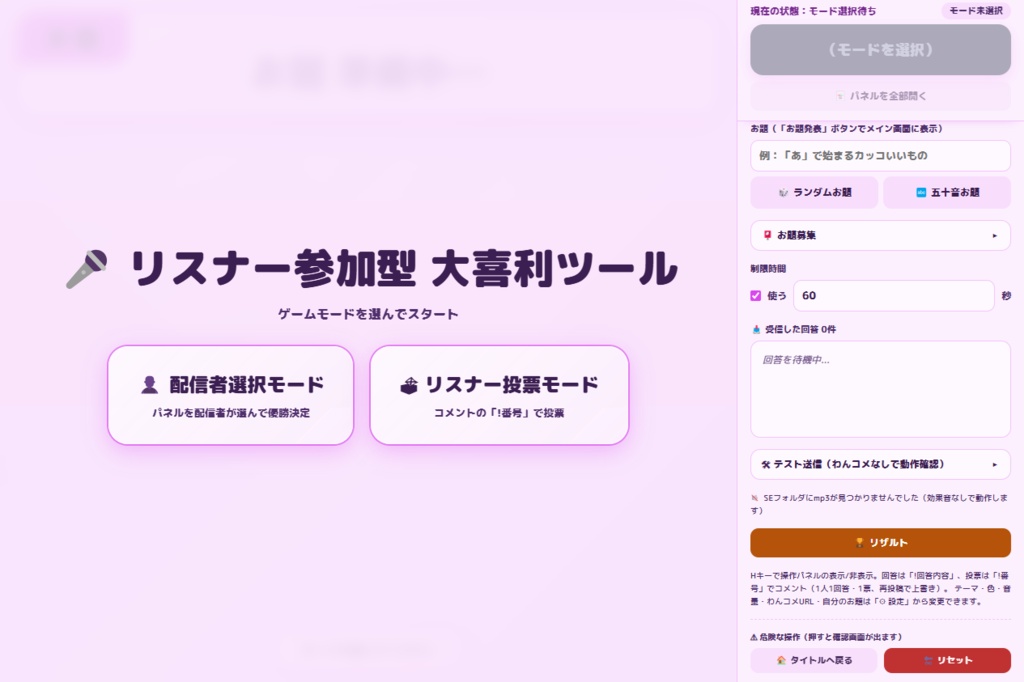Image resolution: width=1024 pixels, height=682 pixels.
Task: Expand テスト送信 (わんコメなしで動作確認) section
Action: [880, 464]
